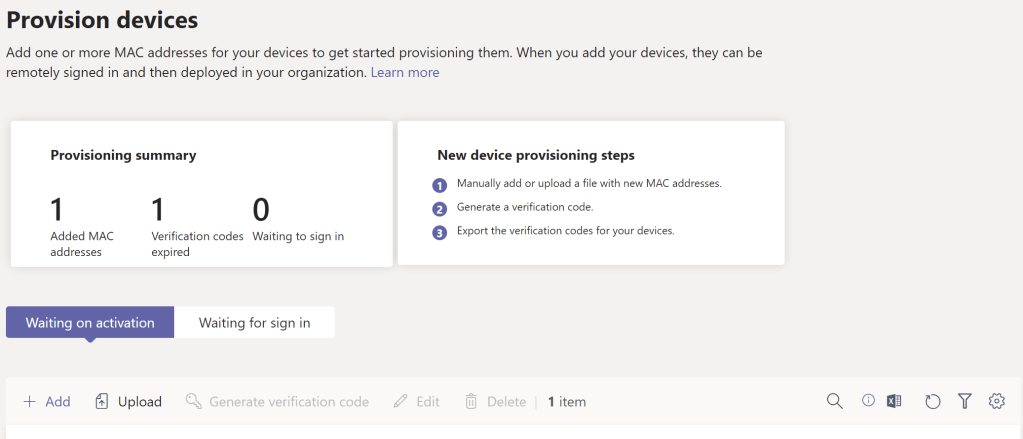Click the step 3 export verification codes text
Viewport: 1023px width, 439px height.
click(x=565, y=230)
